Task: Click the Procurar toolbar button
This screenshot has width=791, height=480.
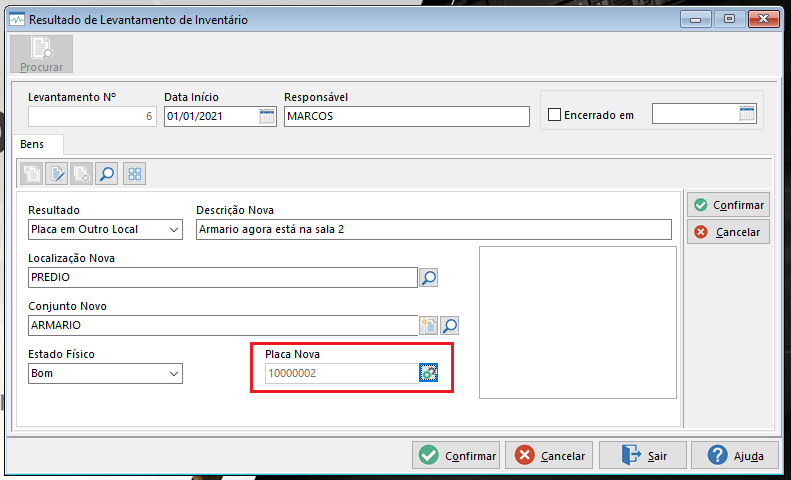Action: [41, 54]
